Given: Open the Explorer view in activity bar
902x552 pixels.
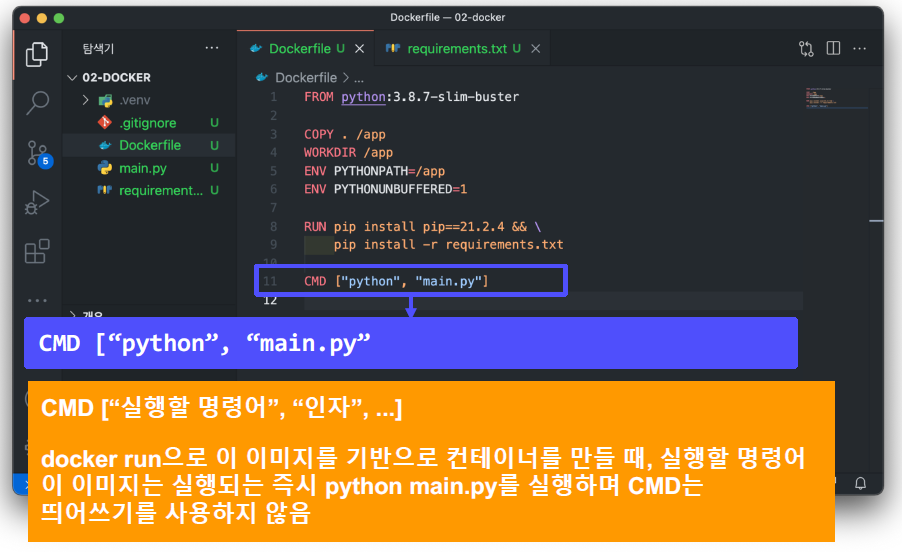Looking at the screenshot, I should coord(37,54).
